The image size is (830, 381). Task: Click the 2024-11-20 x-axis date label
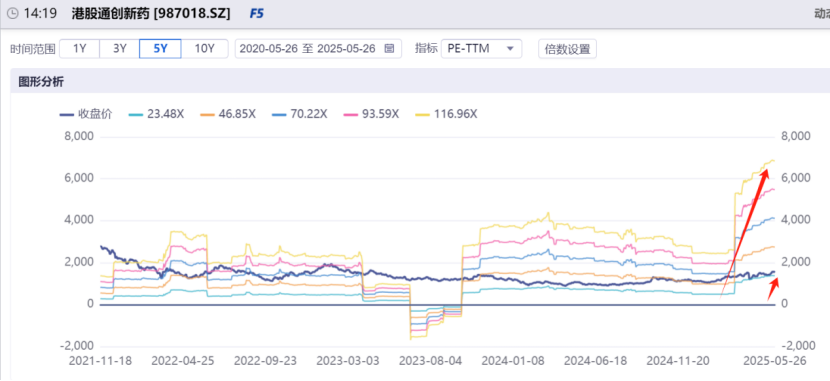point(678,361)
